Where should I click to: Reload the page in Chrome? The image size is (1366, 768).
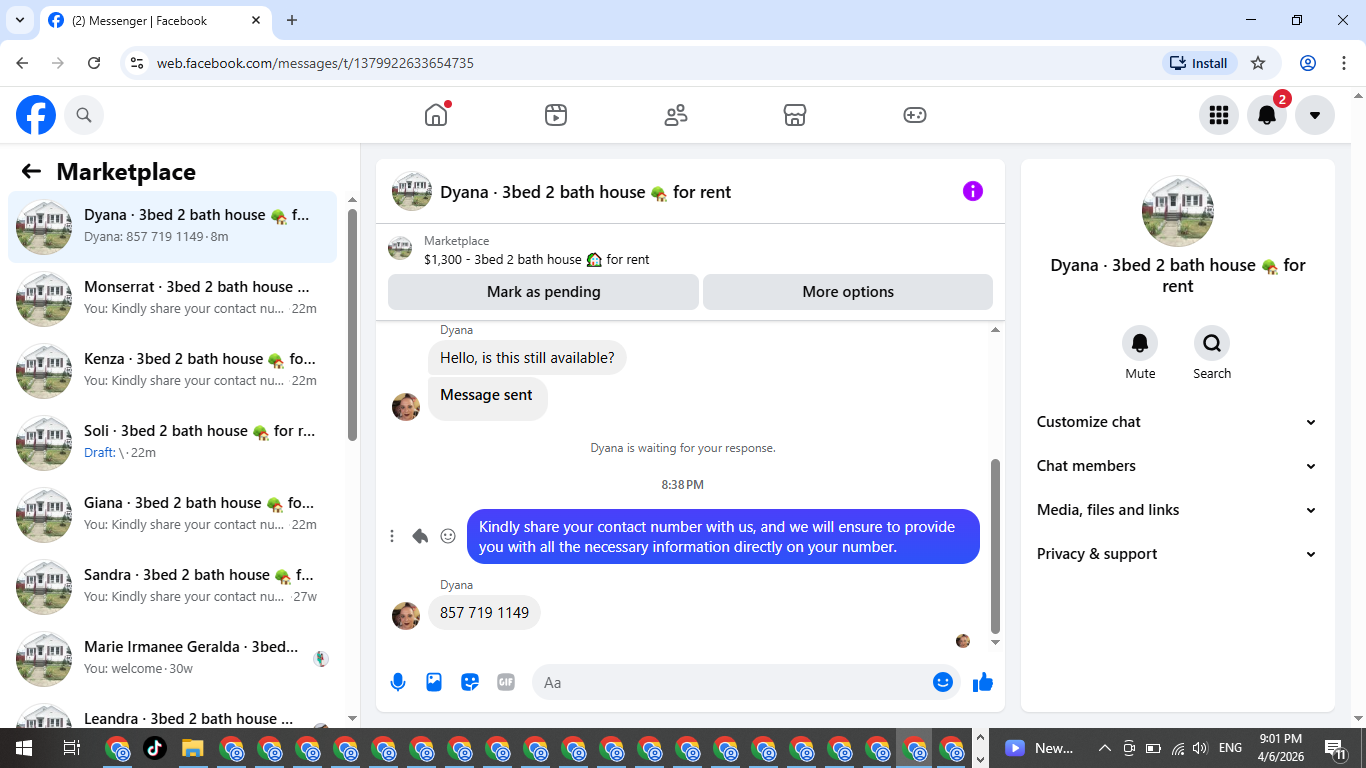(x=94, y=63)
